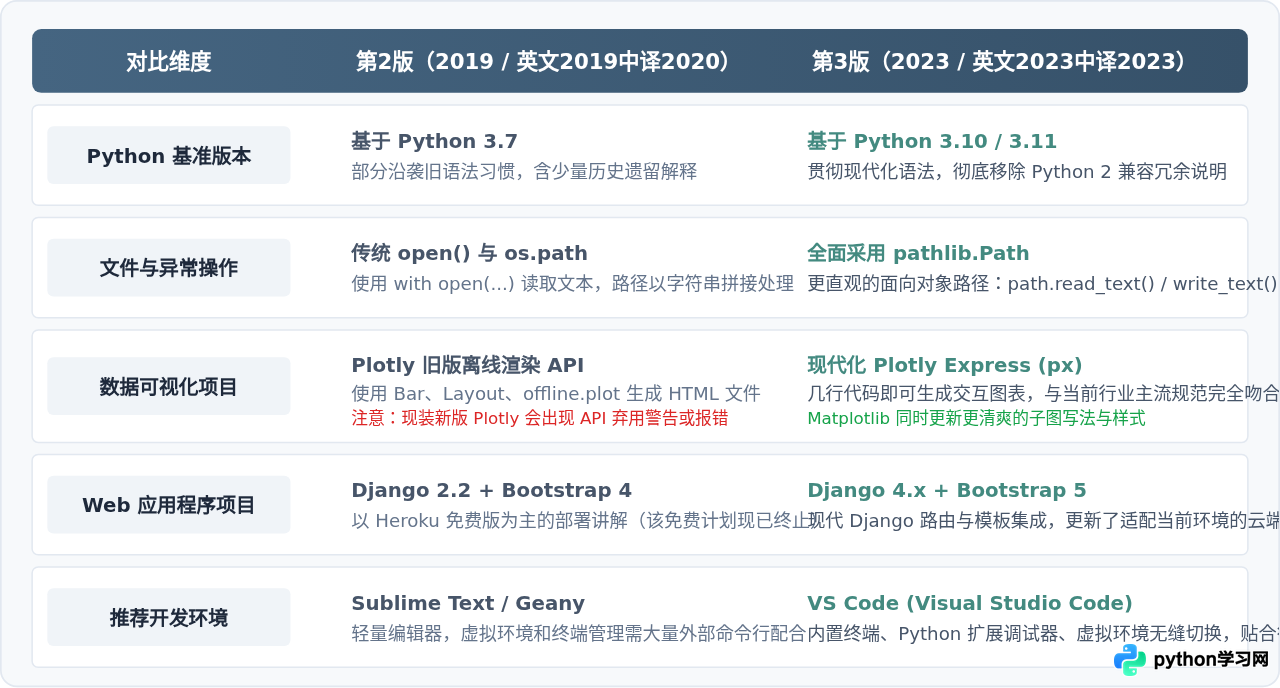This screenshot has width=1280, height=688.
Task: Select the VS Code (Visual Studio Code) heading
Action: (x=970, y=603)
